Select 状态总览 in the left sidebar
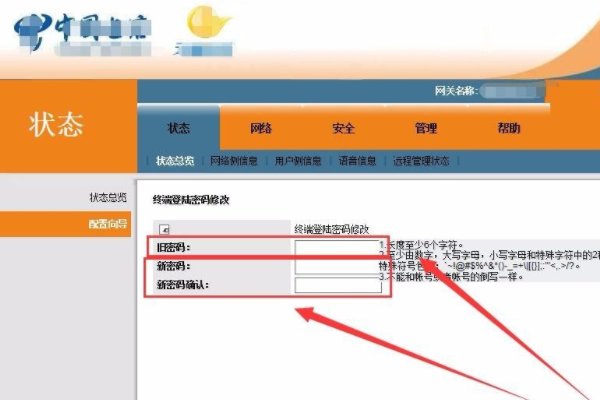 coord(108,198)
